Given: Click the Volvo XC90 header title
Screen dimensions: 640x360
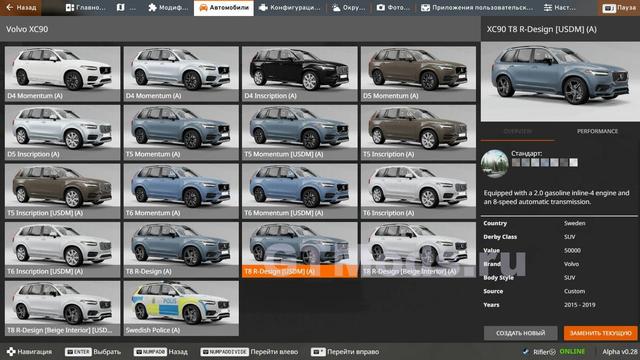Looking at the screenshot, I should pos(27,29).
